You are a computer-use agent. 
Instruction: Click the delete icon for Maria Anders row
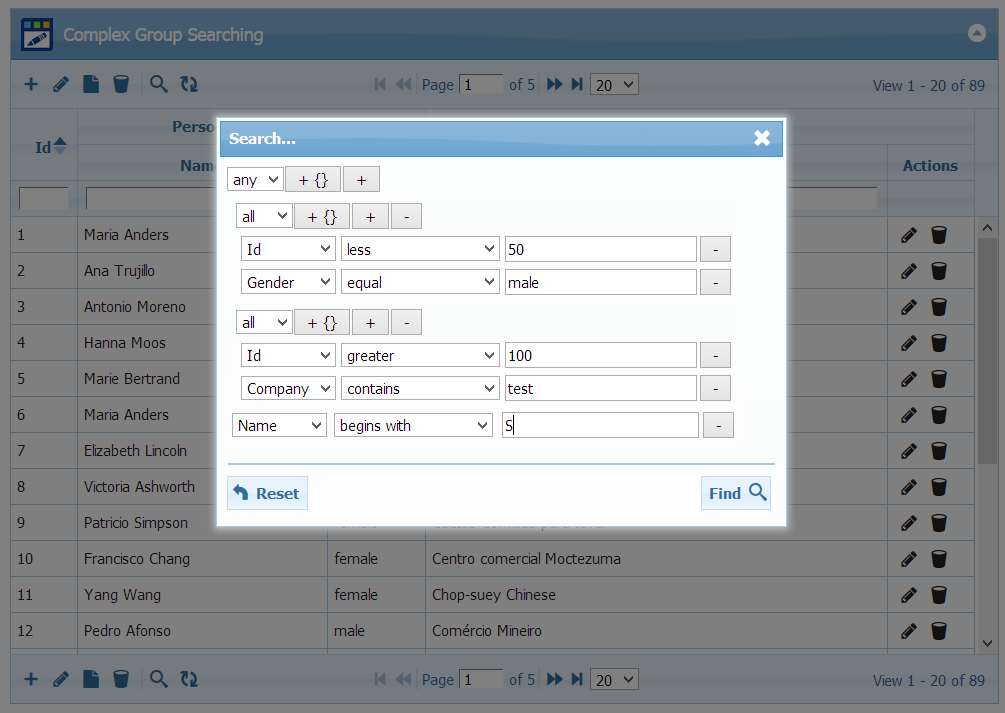[938, 235]
